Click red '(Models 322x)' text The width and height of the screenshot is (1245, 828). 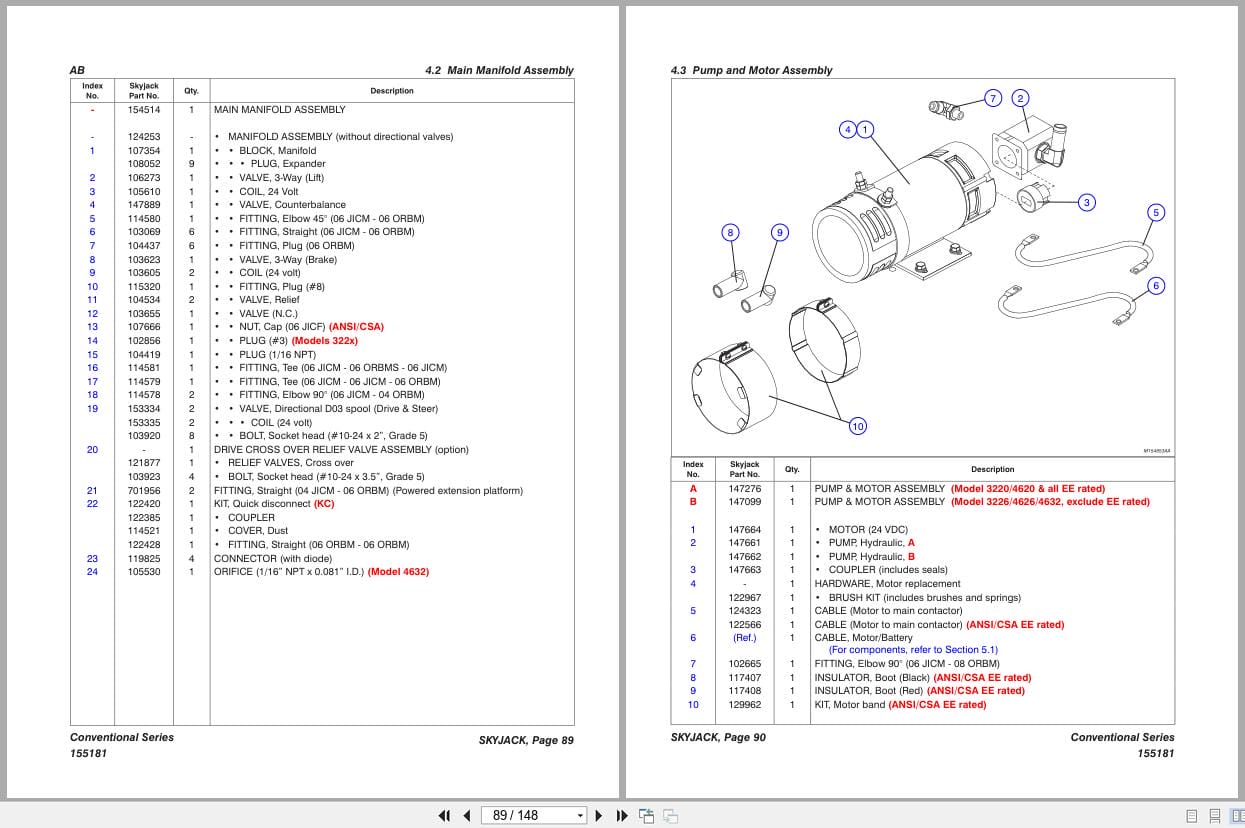pos(324,341)
